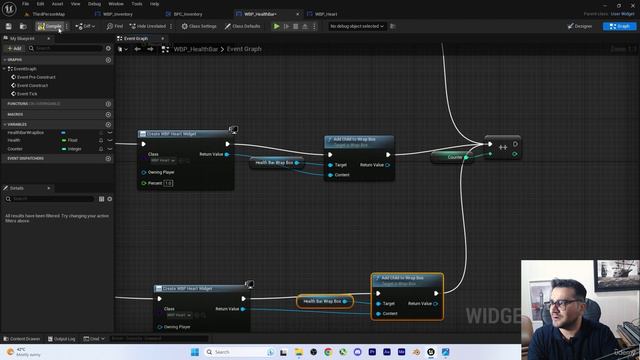Select Event Pre Construct in graph list
Screen dimensions: 640x360
[36, 77]
